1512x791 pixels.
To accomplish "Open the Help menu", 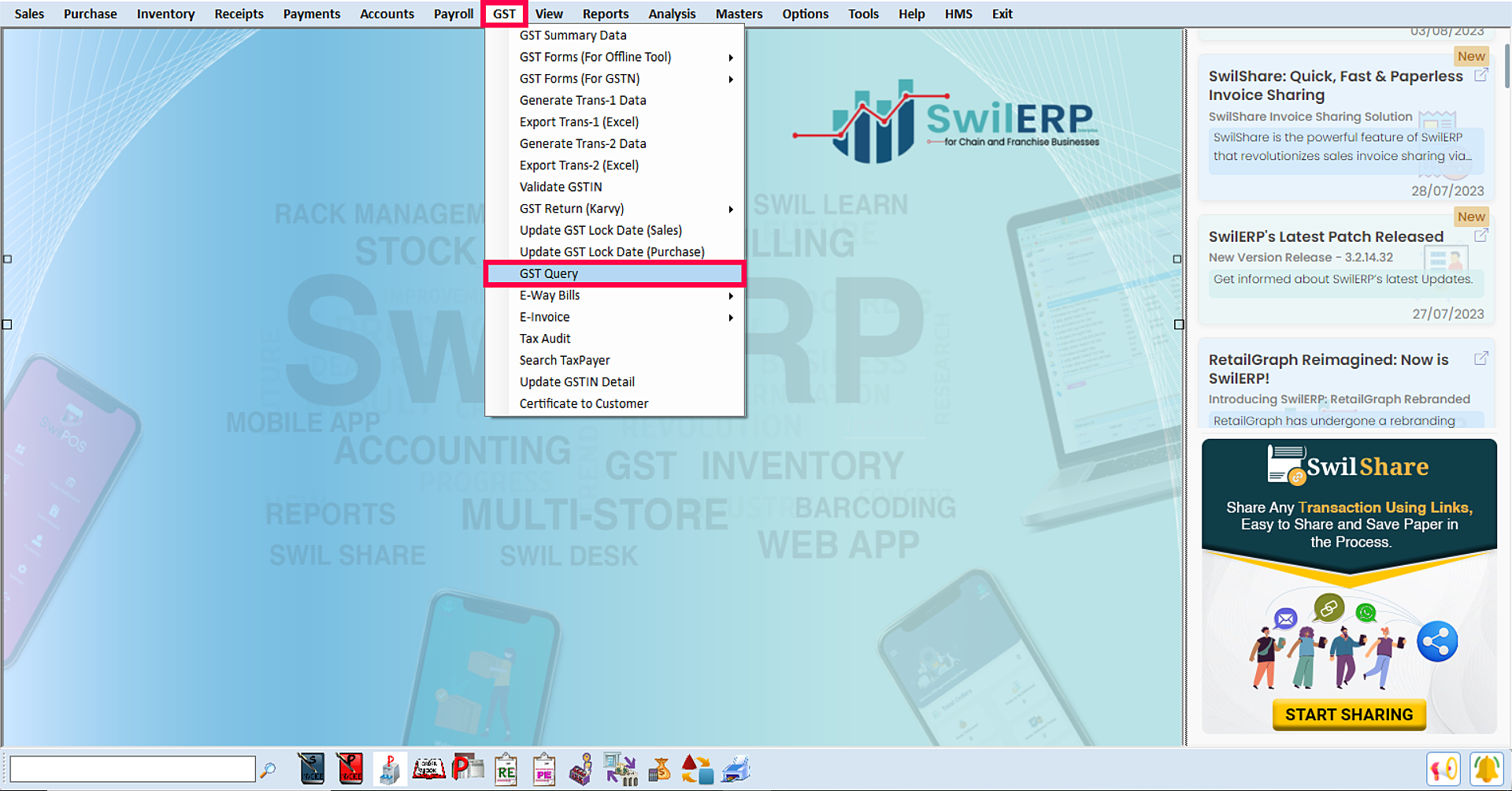I will pos(911,14).
